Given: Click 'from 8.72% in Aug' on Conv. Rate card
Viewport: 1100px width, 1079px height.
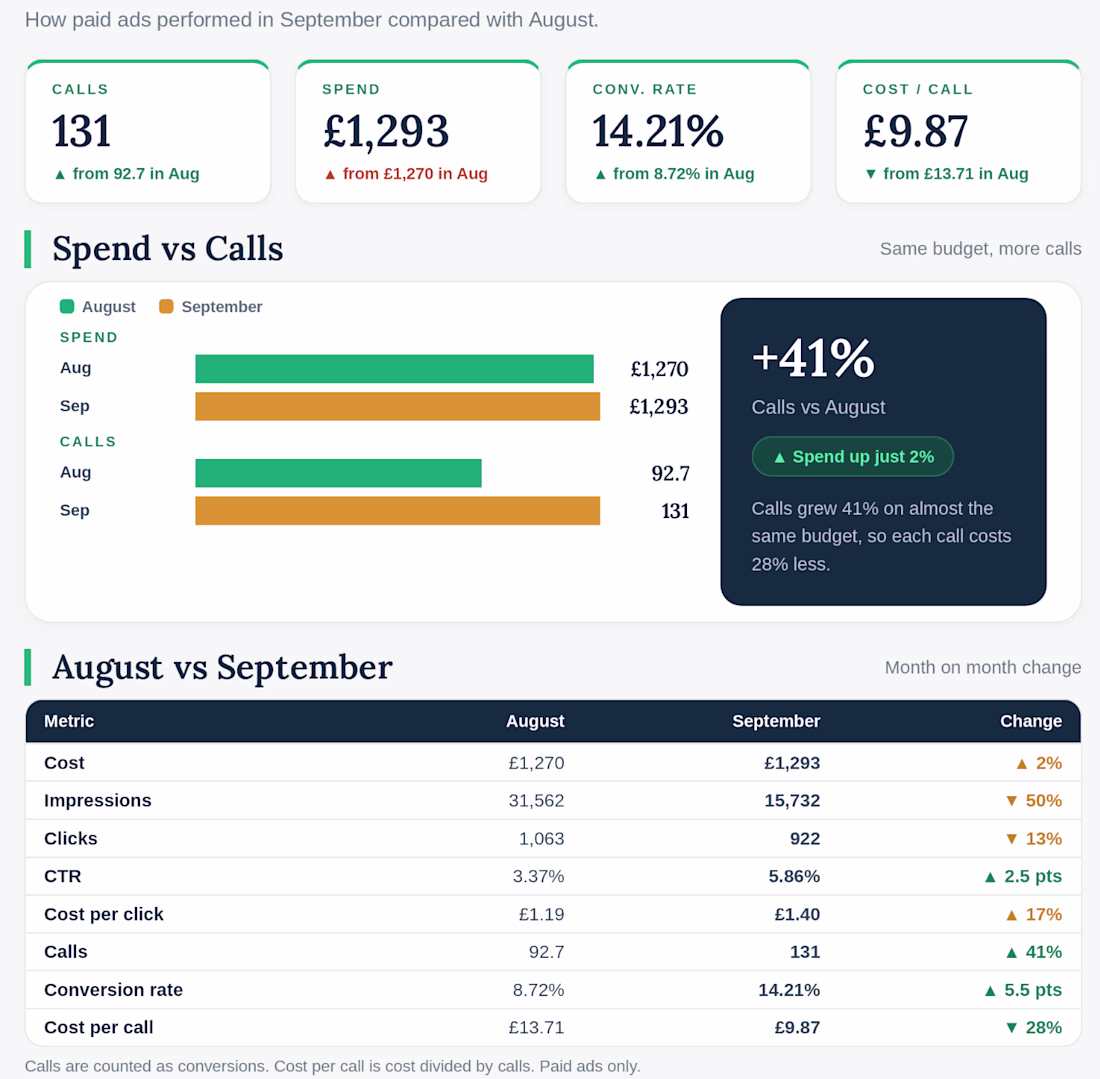Looking at the screenshot, I should coord(683,174).
